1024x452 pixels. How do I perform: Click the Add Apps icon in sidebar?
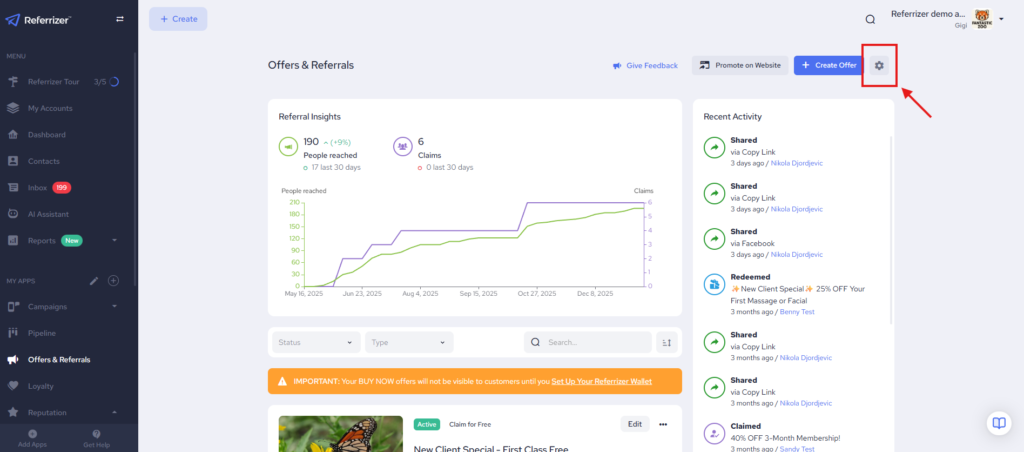(x=33, y=434)
